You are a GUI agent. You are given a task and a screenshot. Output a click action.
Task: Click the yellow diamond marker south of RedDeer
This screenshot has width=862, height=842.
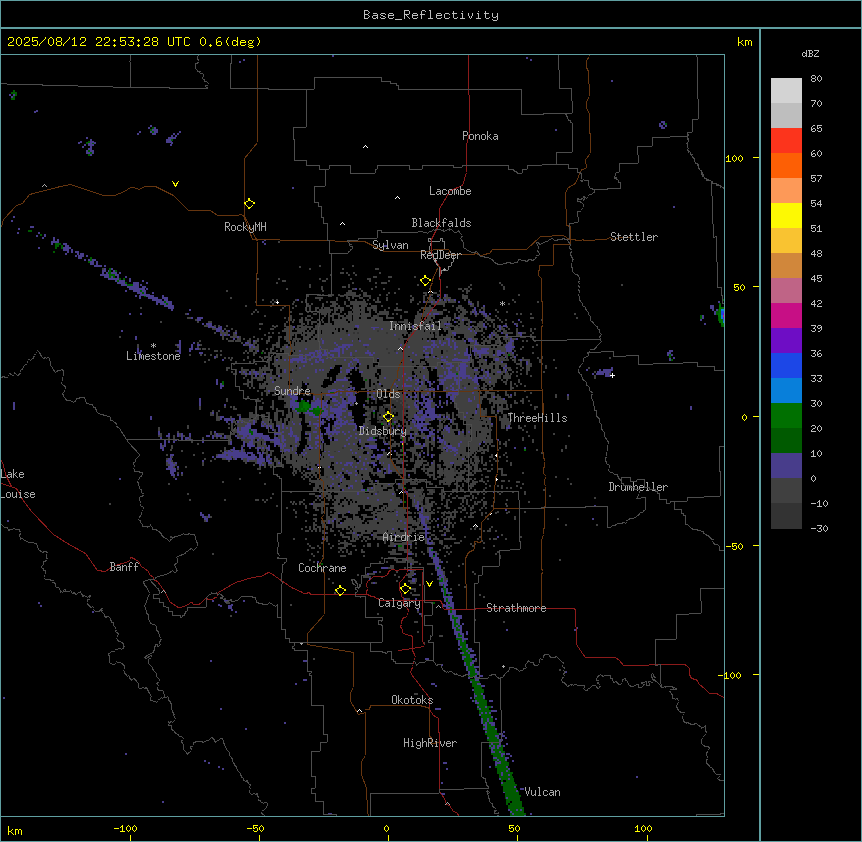(x=425, y=281)
